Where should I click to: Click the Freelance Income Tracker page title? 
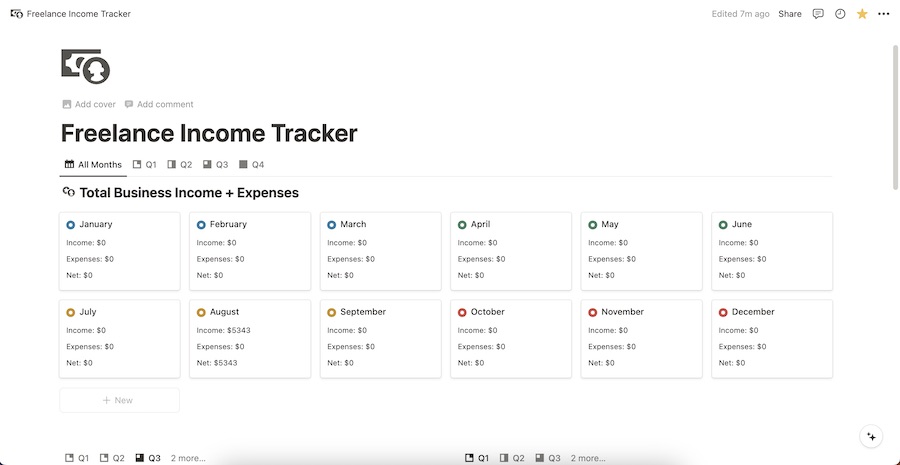tap(209, 133)
